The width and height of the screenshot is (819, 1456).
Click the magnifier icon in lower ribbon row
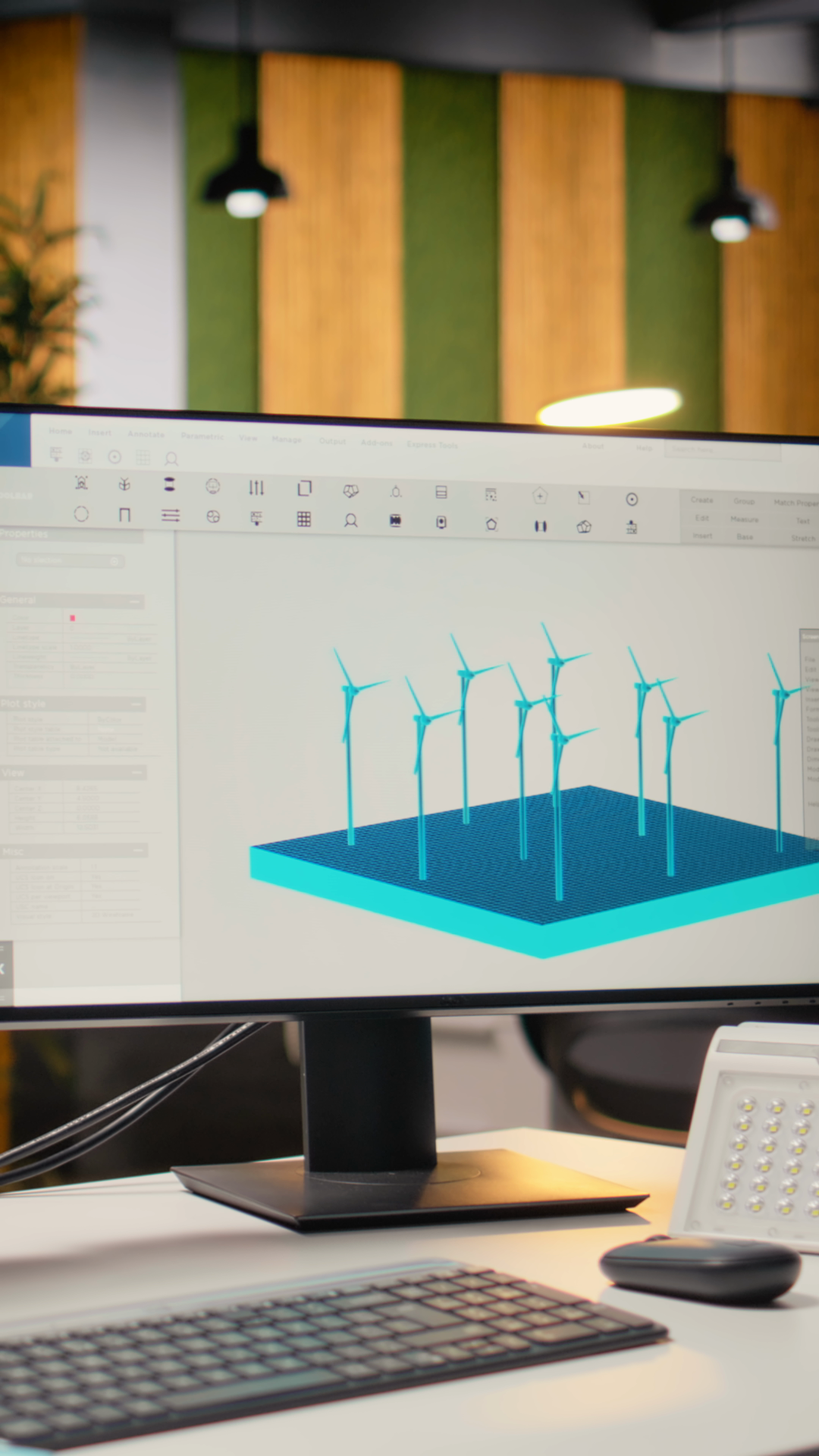[350, 521]
